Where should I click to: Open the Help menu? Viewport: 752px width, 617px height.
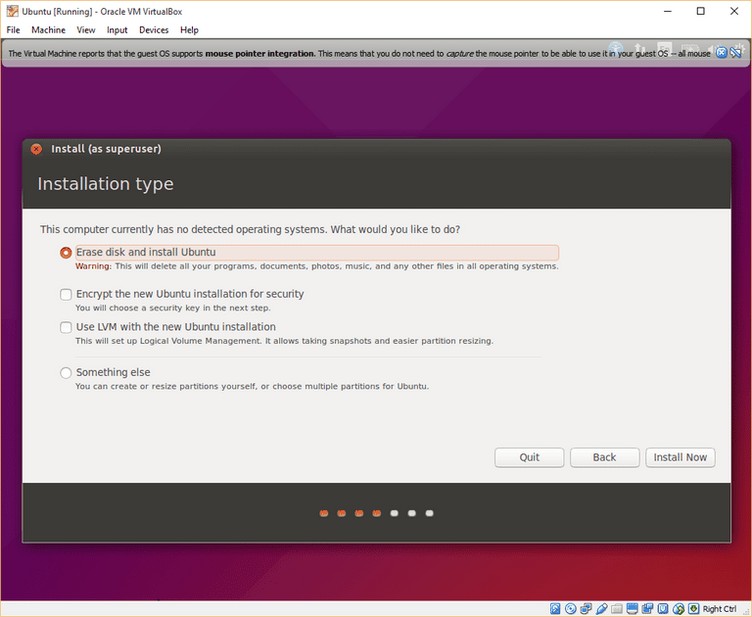tap(189, 30)
